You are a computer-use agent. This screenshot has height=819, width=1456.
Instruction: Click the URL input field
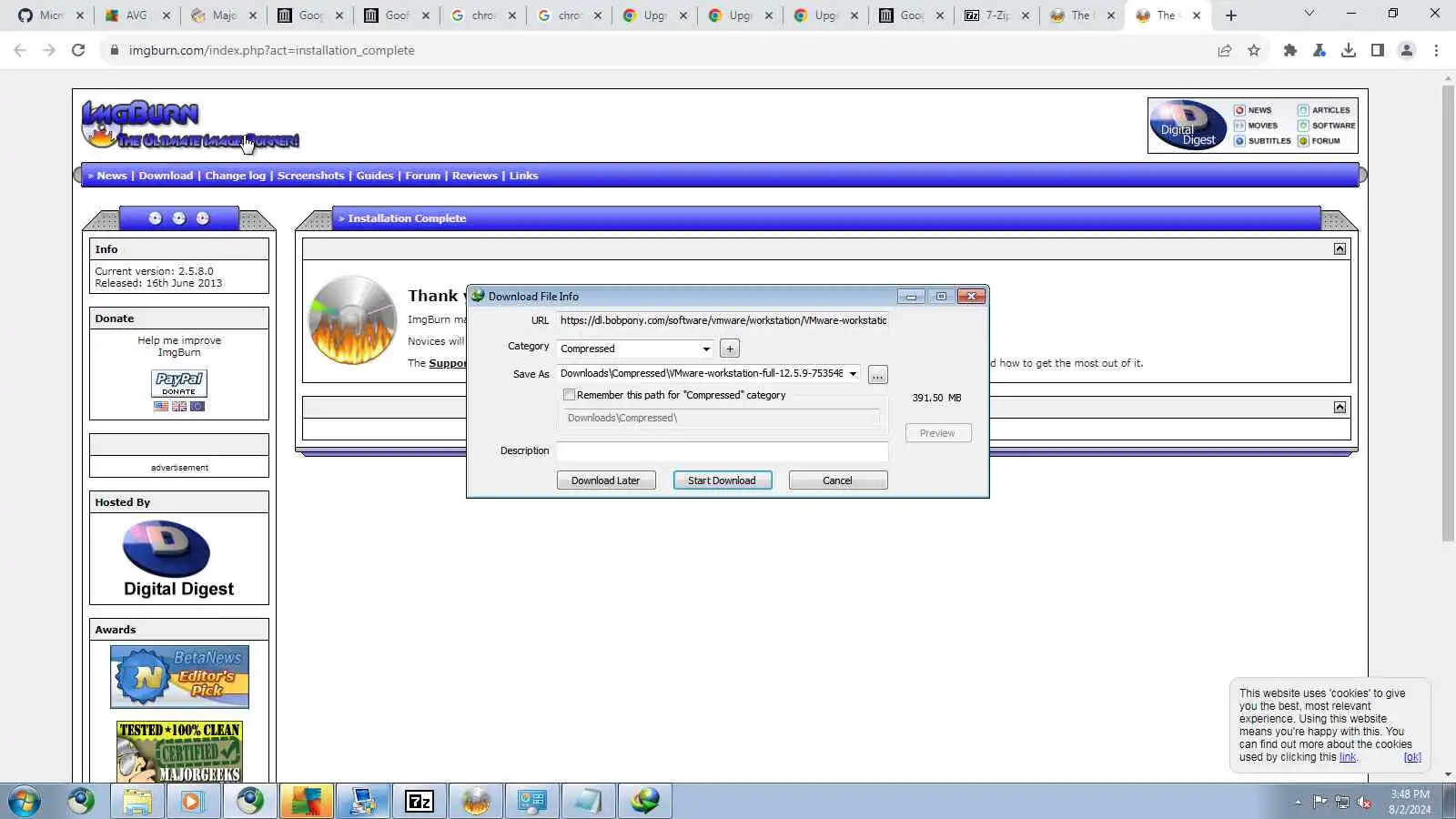coord(723,320)
